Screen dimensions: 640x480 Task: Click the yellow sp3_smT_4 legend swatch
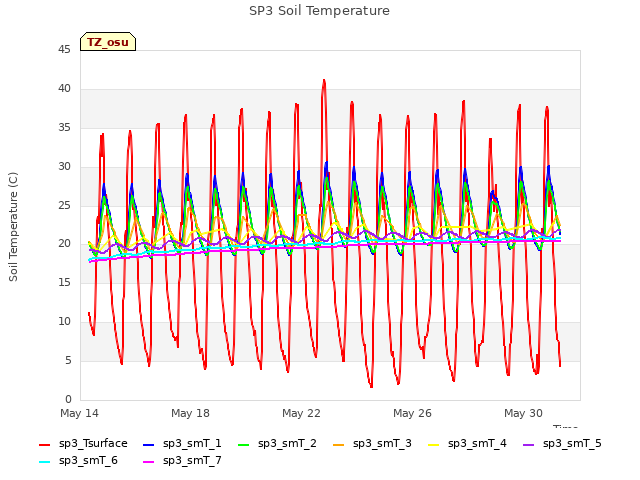coord(433,444)
